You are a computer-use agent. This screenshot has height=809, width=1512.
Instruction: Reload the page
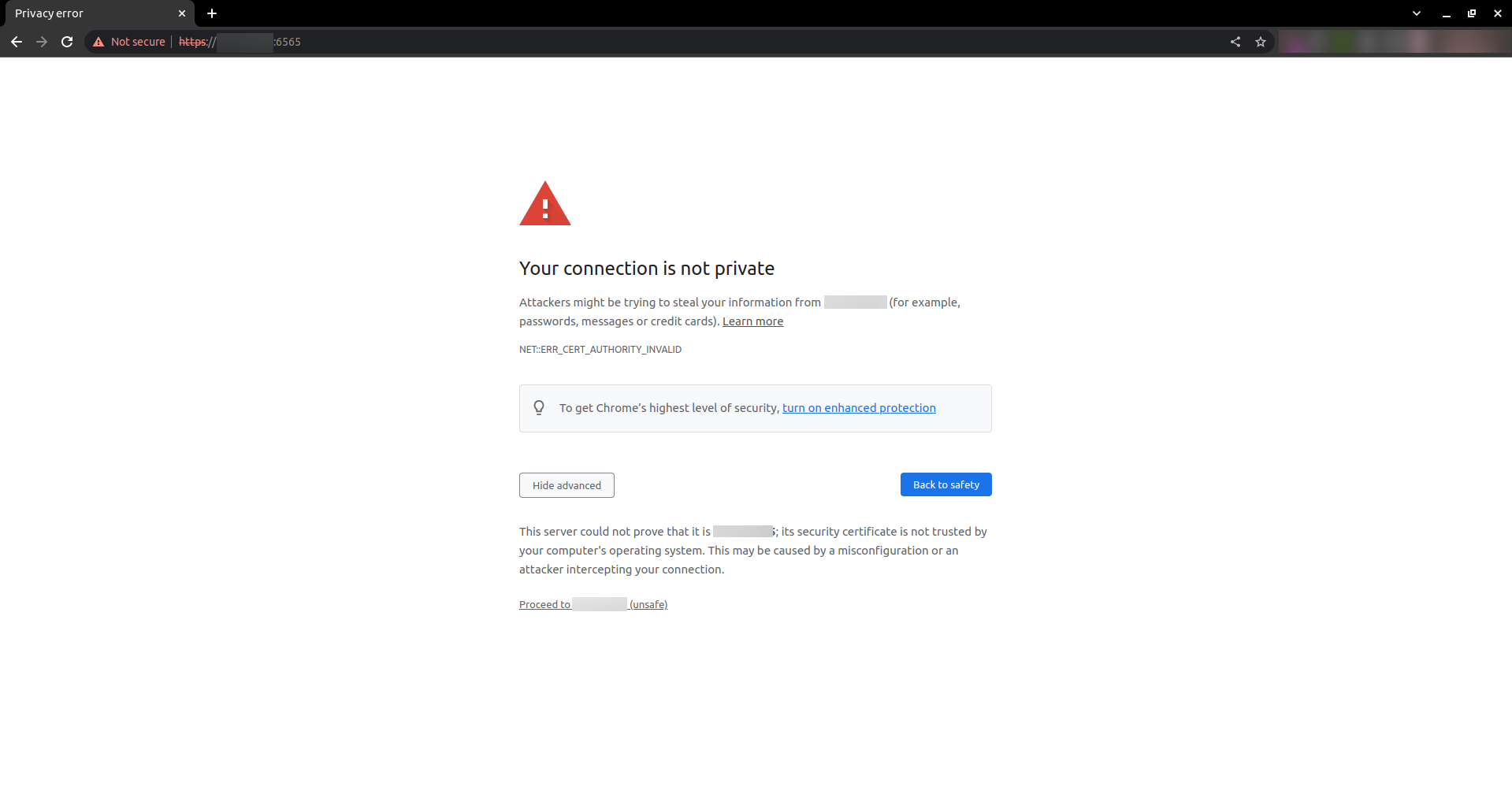click(x=67, y=42)
